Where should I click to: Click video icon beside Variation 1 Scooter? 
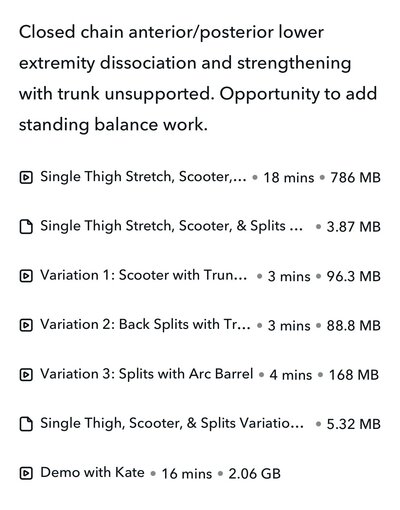tap(26, 276)
